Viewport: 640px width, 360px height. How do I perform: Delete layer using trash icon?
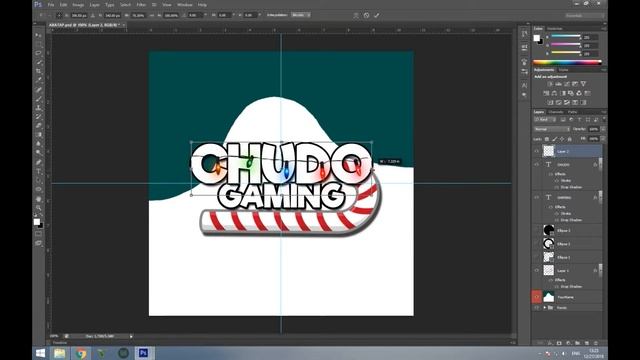[596, 343]
